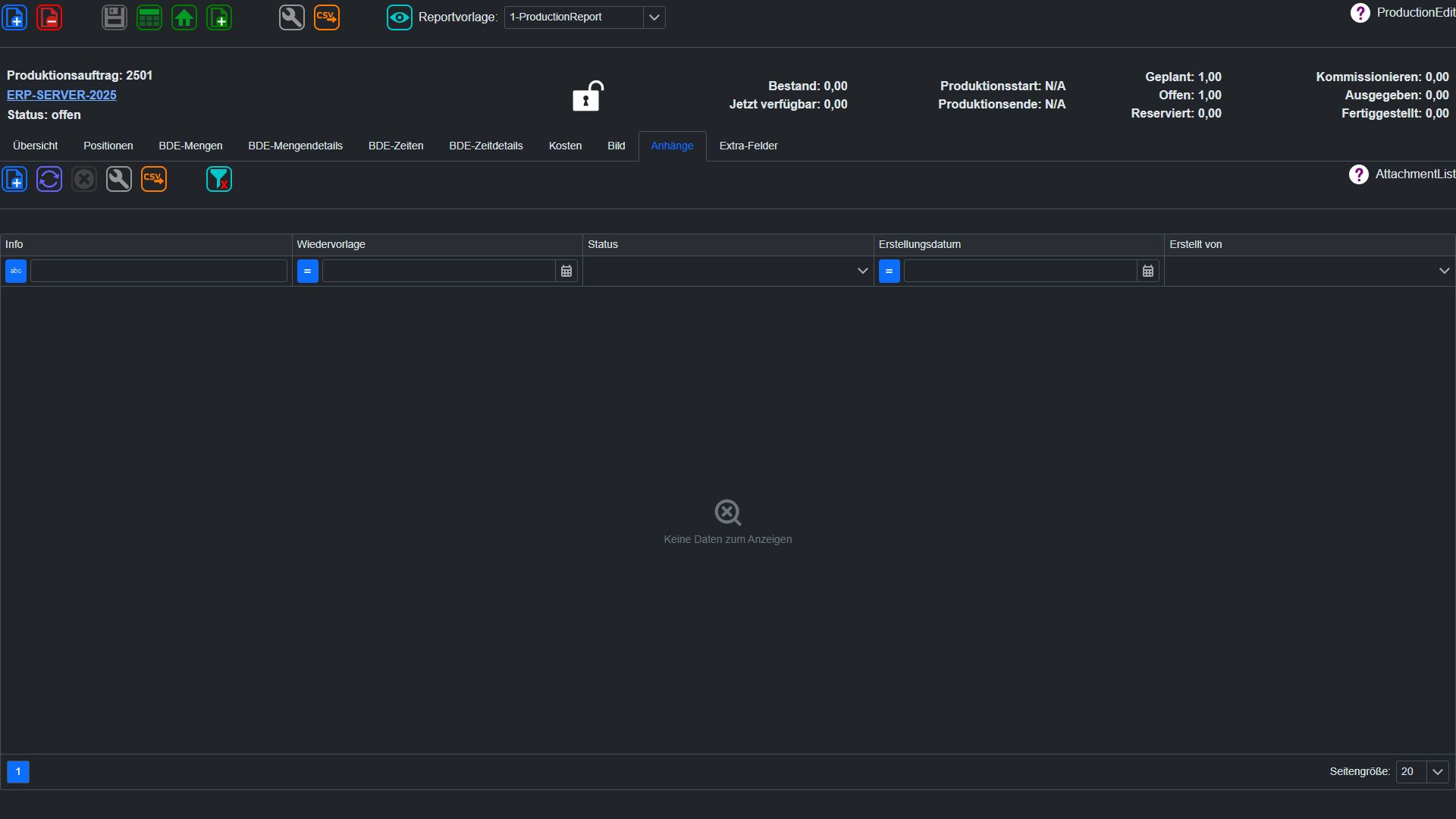Click the green table grid icon
The height and width of the screenshot is (819, 1456).
pyautogui.click(x=149, y=17)
